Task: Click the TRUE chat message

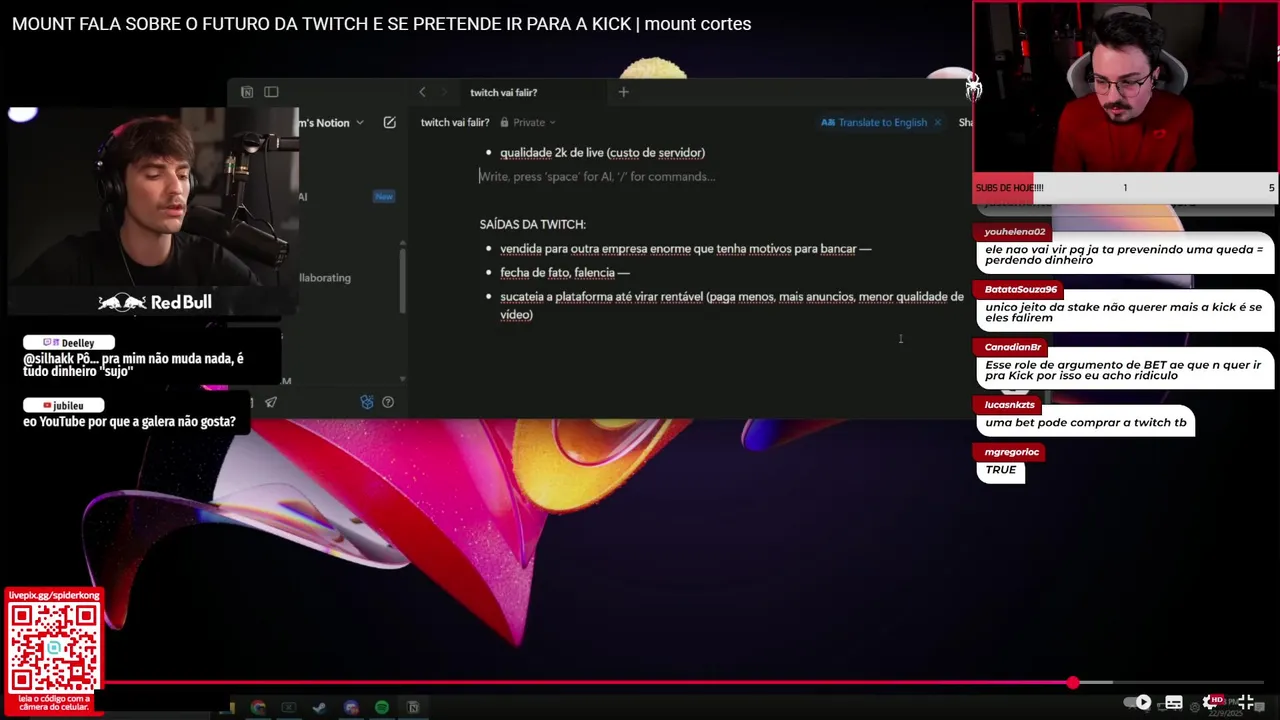Action: click(x=1000, y=470)
